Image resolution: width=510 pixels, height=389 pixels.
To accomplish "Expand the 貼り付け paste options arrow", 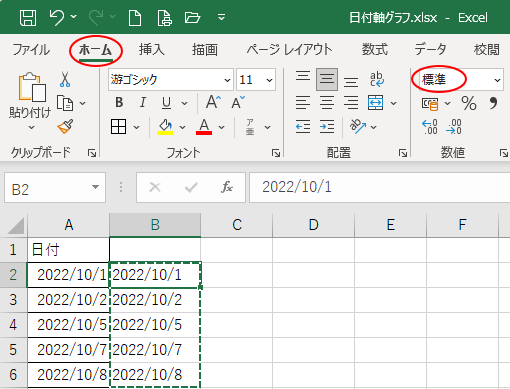I will (x=31, y=127).
